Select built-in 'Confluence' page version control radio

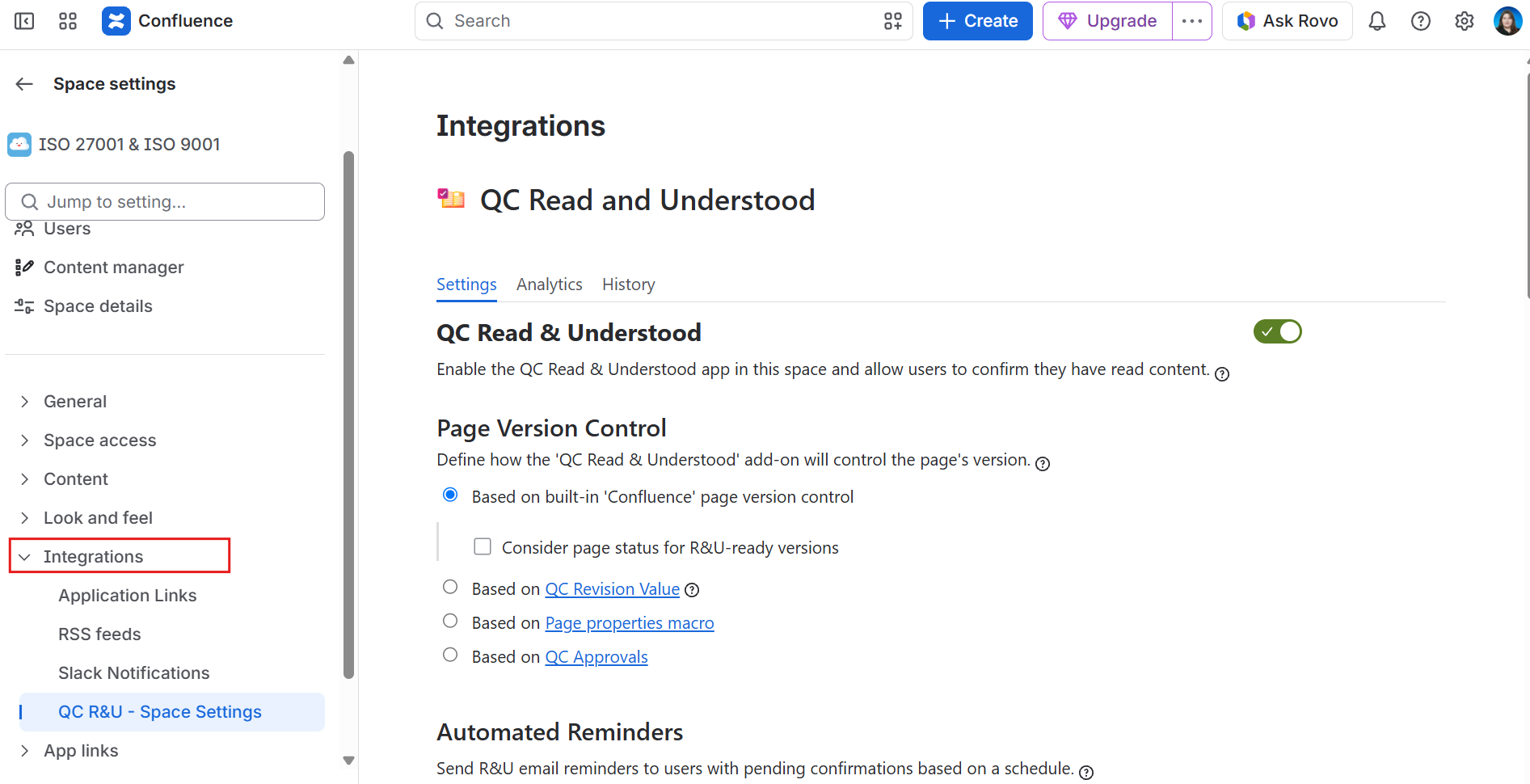coord(450,495)
